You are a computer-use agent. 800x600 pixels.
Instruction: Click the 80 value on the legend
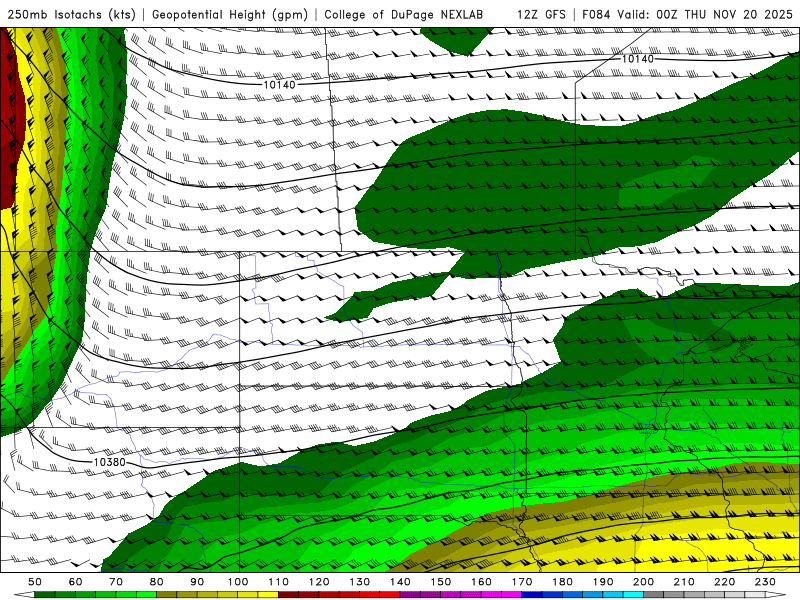157,582
